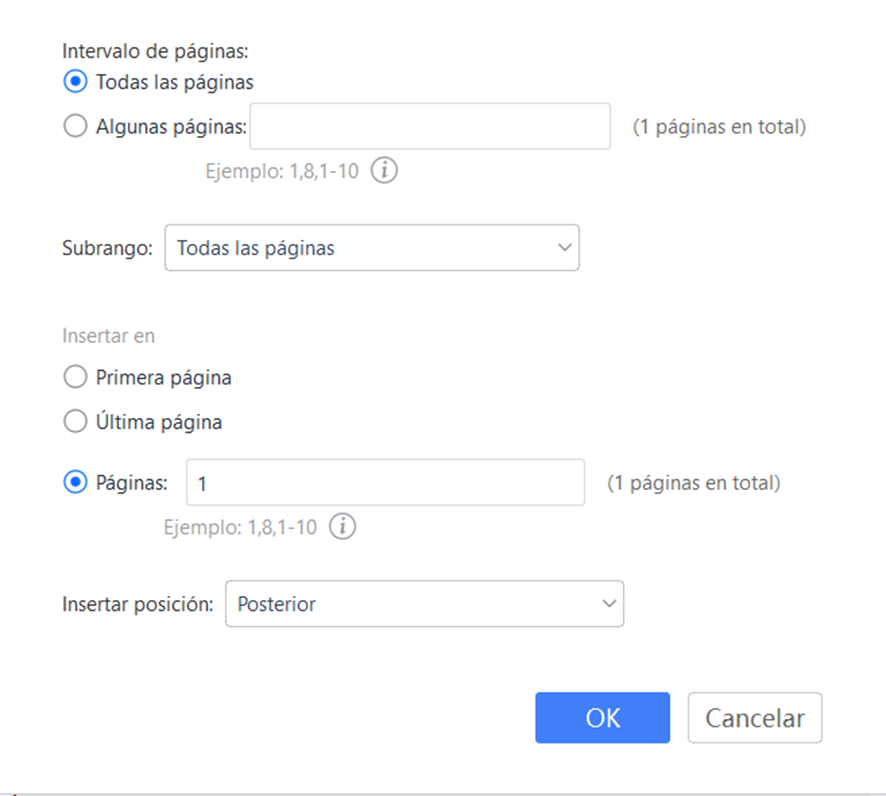Open the Subrango dropdown
Image resolution: width=886 pixels, height=796 pixels.
tap(371, 248)
